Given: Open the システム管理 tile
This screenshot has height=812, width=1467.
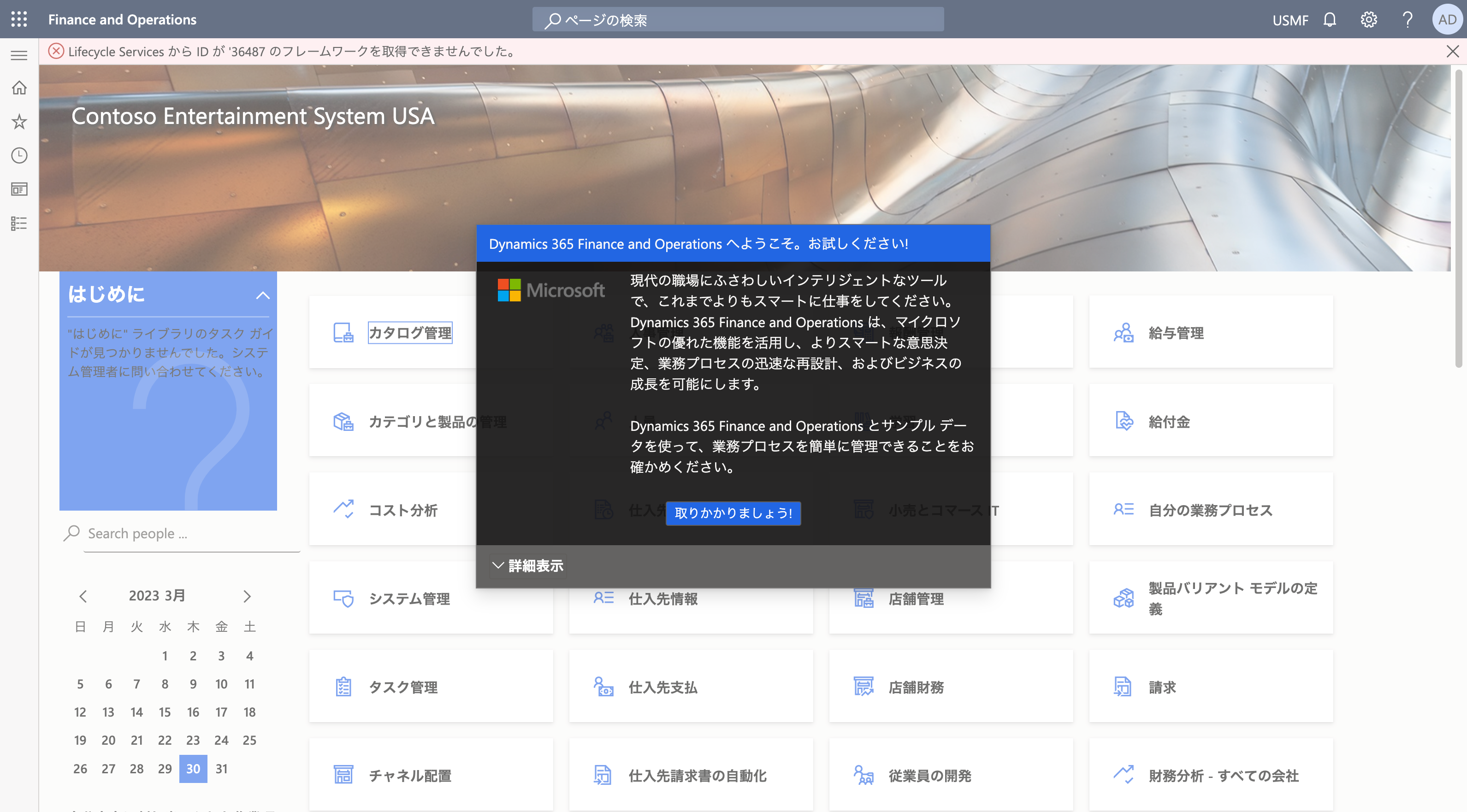Looking at the screenshot, I should click(431, 598).
